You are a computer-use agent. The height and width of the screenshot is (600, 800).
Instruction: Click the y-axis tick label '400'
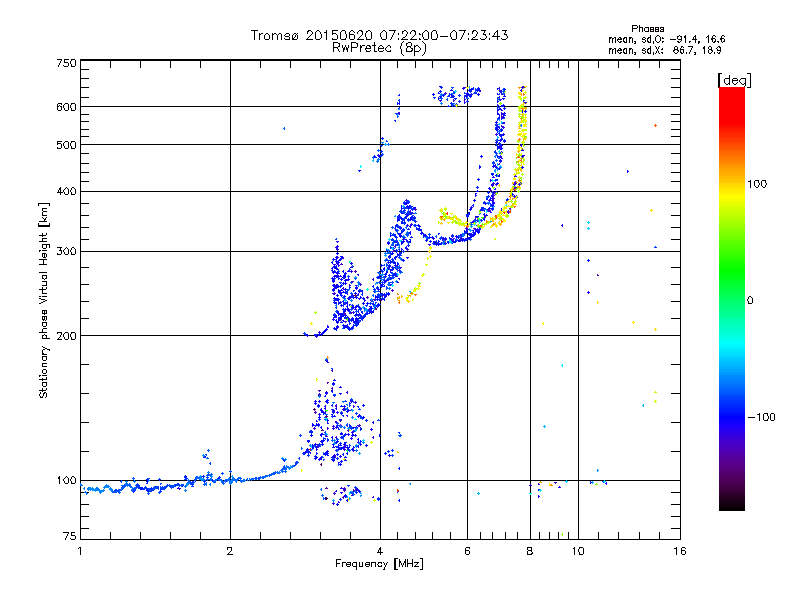[66, 191]
